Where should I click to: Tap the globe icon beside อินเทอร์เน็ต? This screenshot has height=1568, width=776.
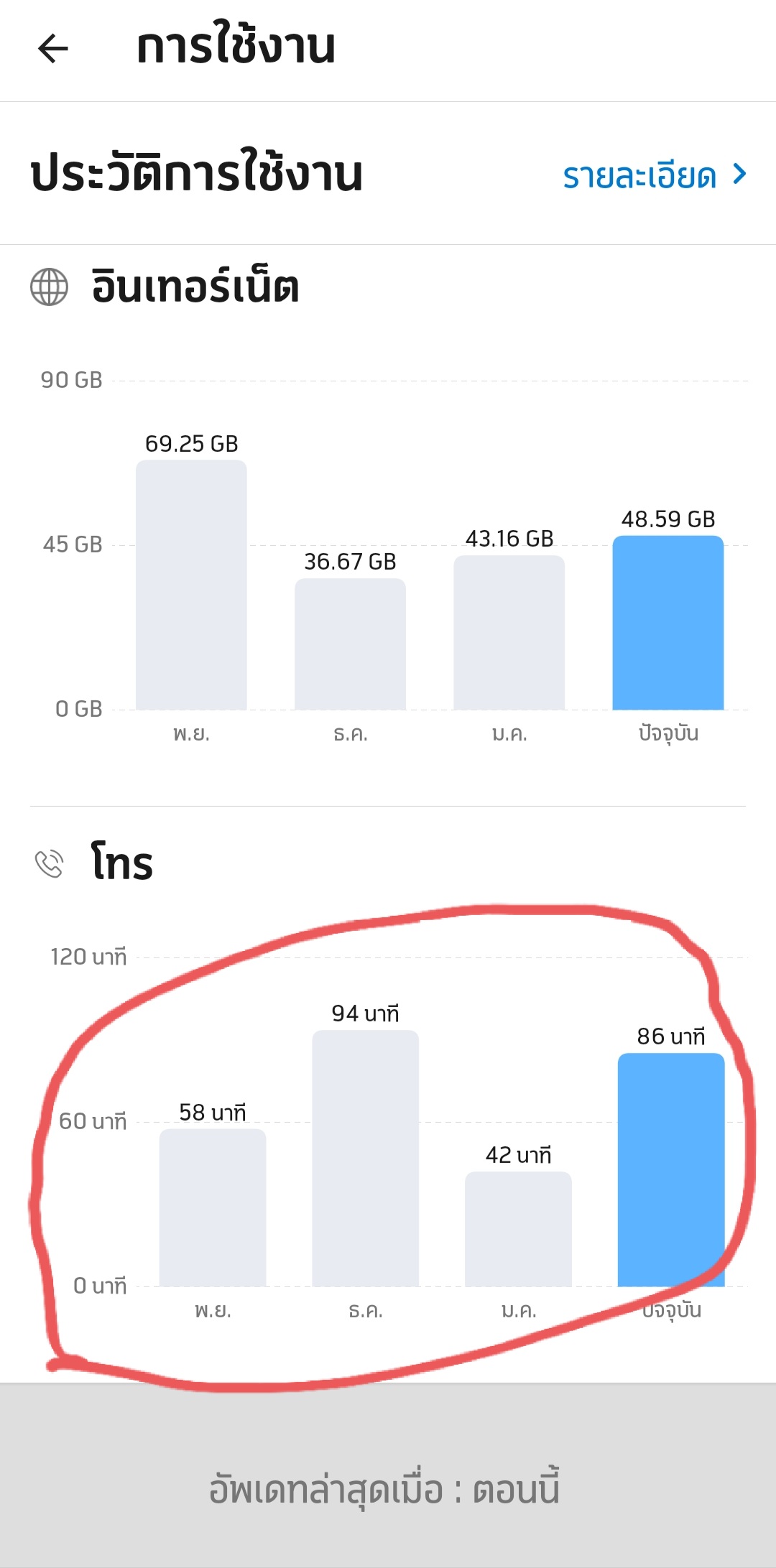click(49, 287)
